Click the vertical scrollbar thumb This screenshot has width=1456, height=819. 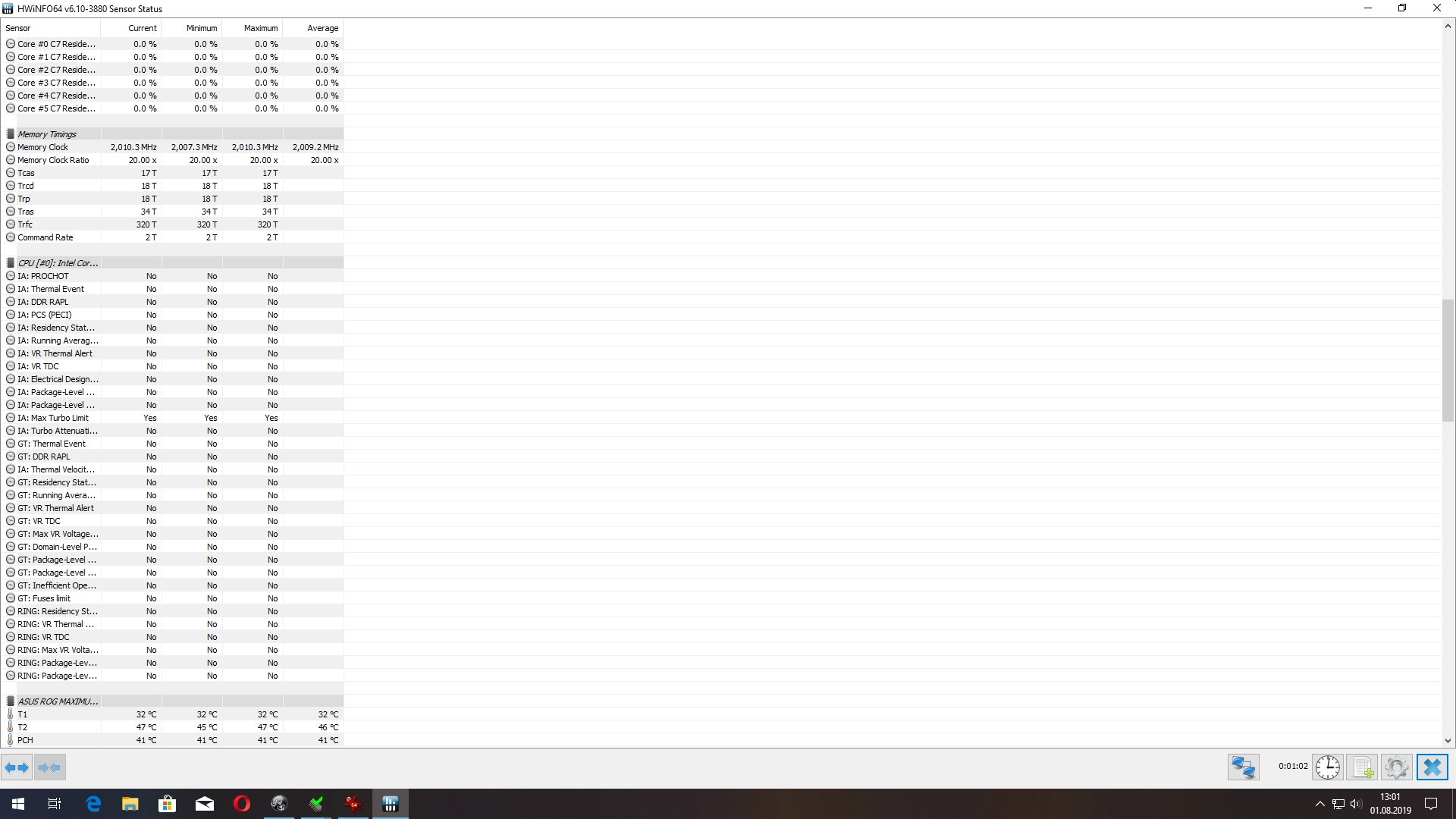point(1448,360)
